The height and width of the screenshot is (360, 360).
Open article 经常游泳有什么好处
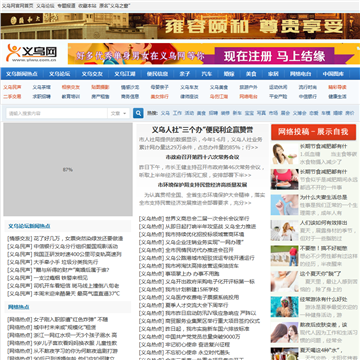[x=324, y=299]
